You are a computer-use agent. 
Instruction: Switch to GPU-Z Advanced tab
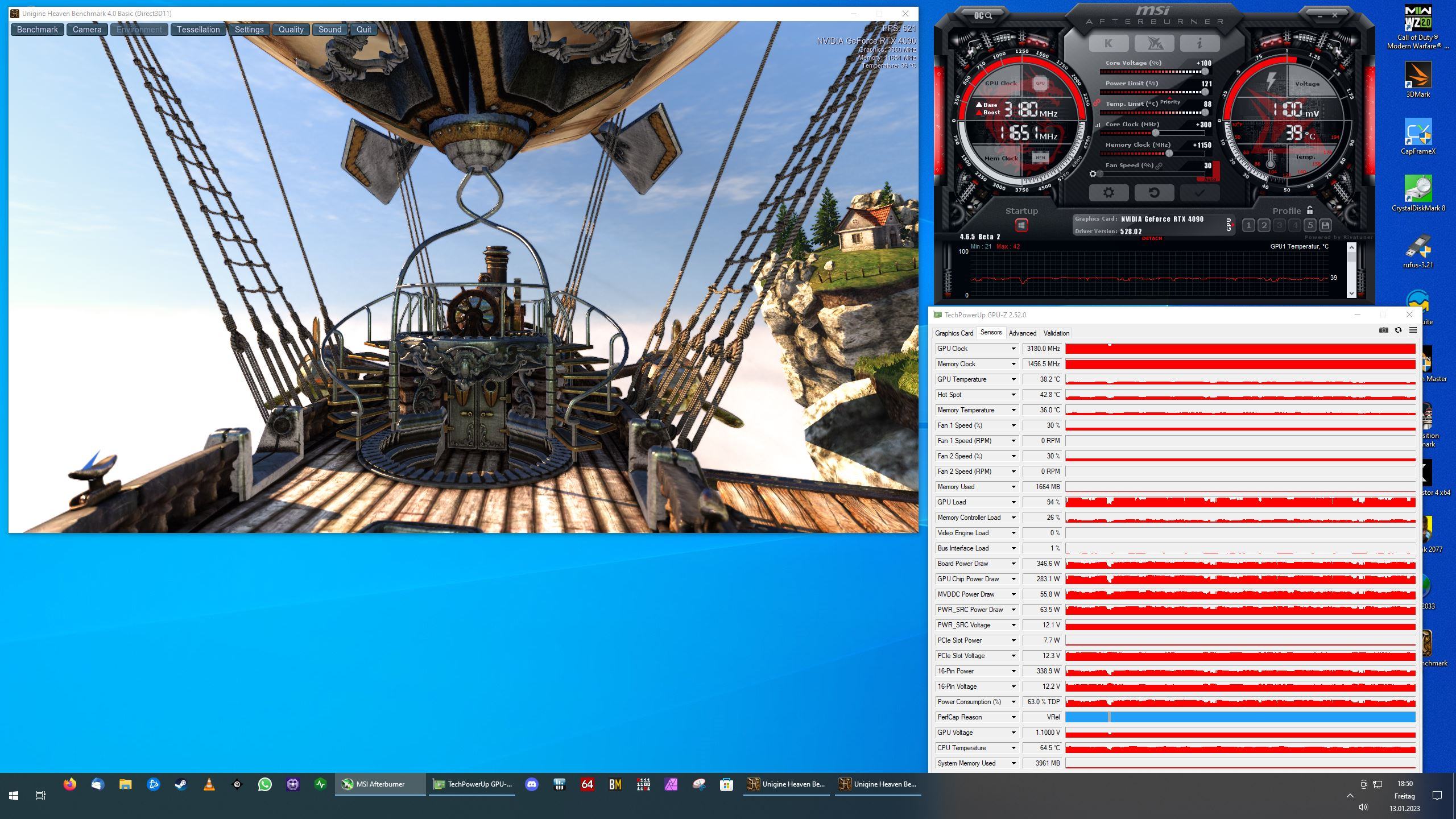coord(1022,333)
